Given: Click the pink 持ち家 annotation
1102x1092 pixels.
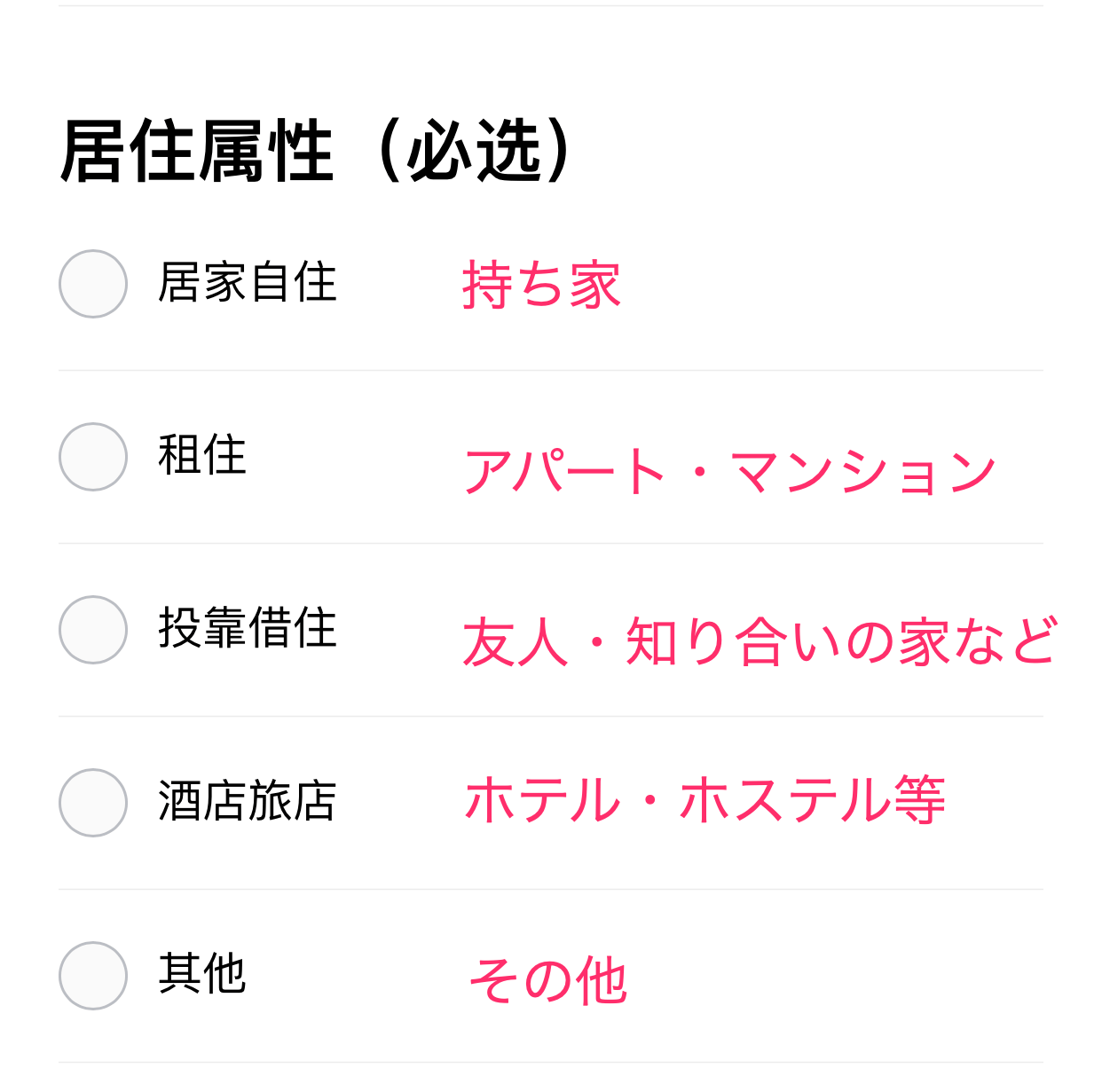Looking at the screenshot, I should tap(541, 286).
